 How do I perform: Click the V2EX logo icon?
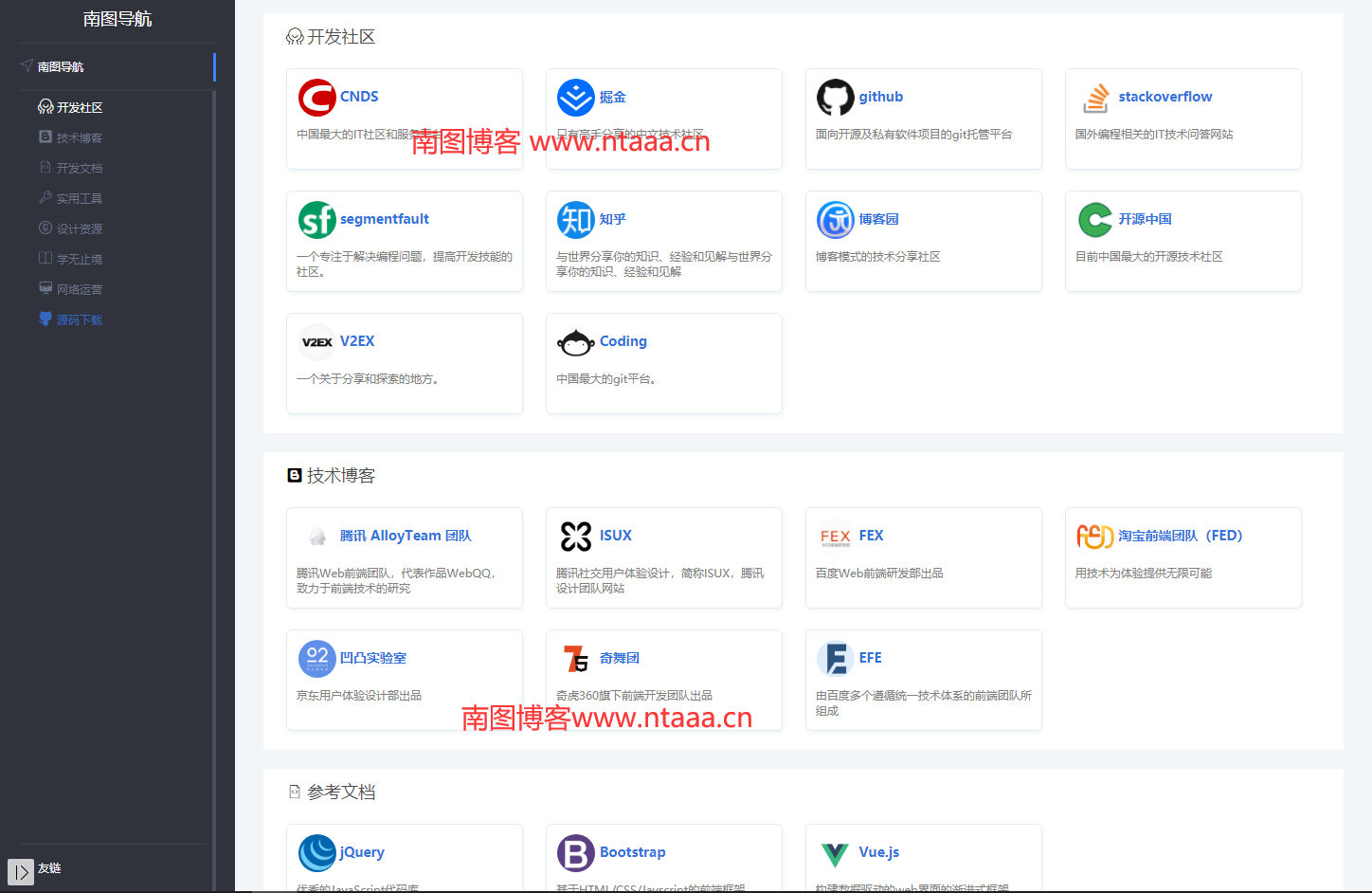click(x=317, y=341)
